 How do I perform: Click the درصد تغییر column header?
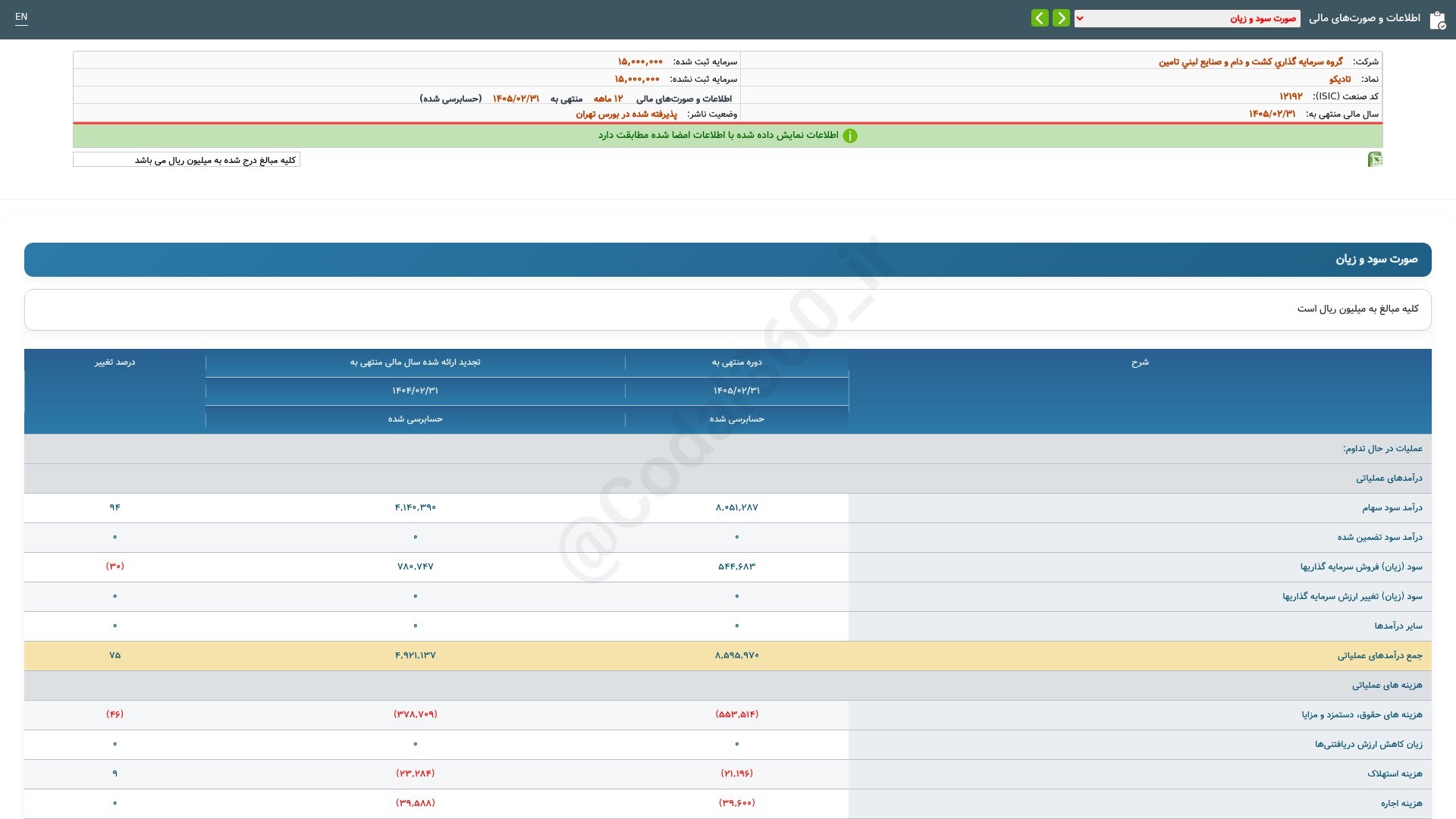(115, 362)
